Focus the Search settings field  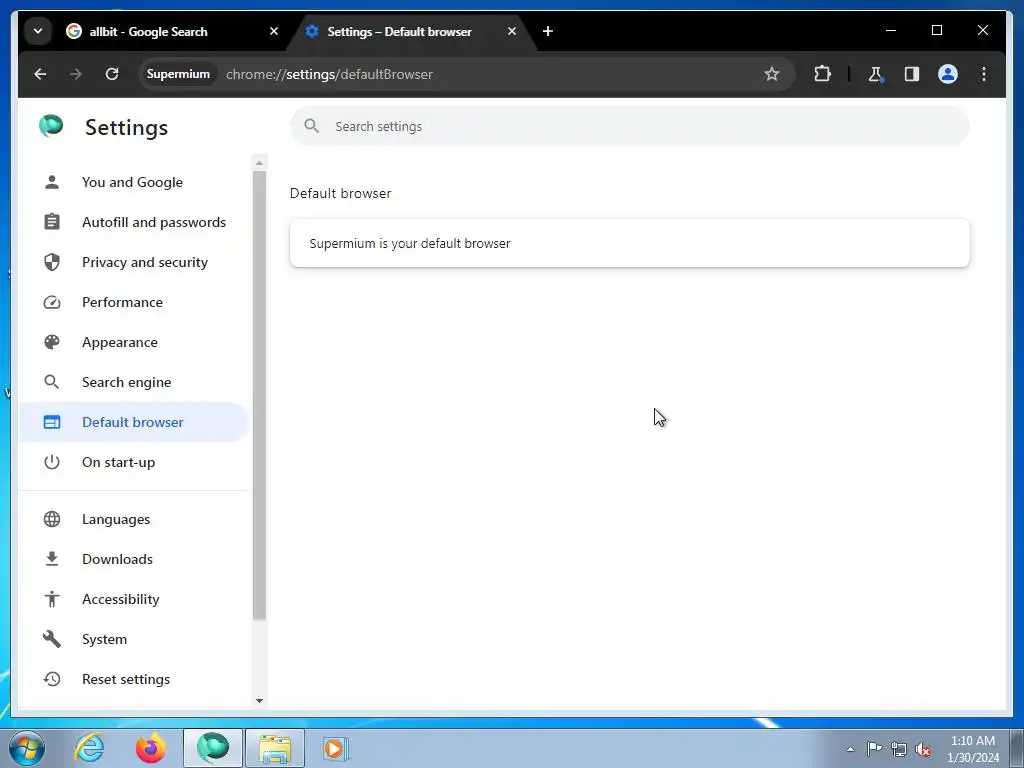[630, 127]
